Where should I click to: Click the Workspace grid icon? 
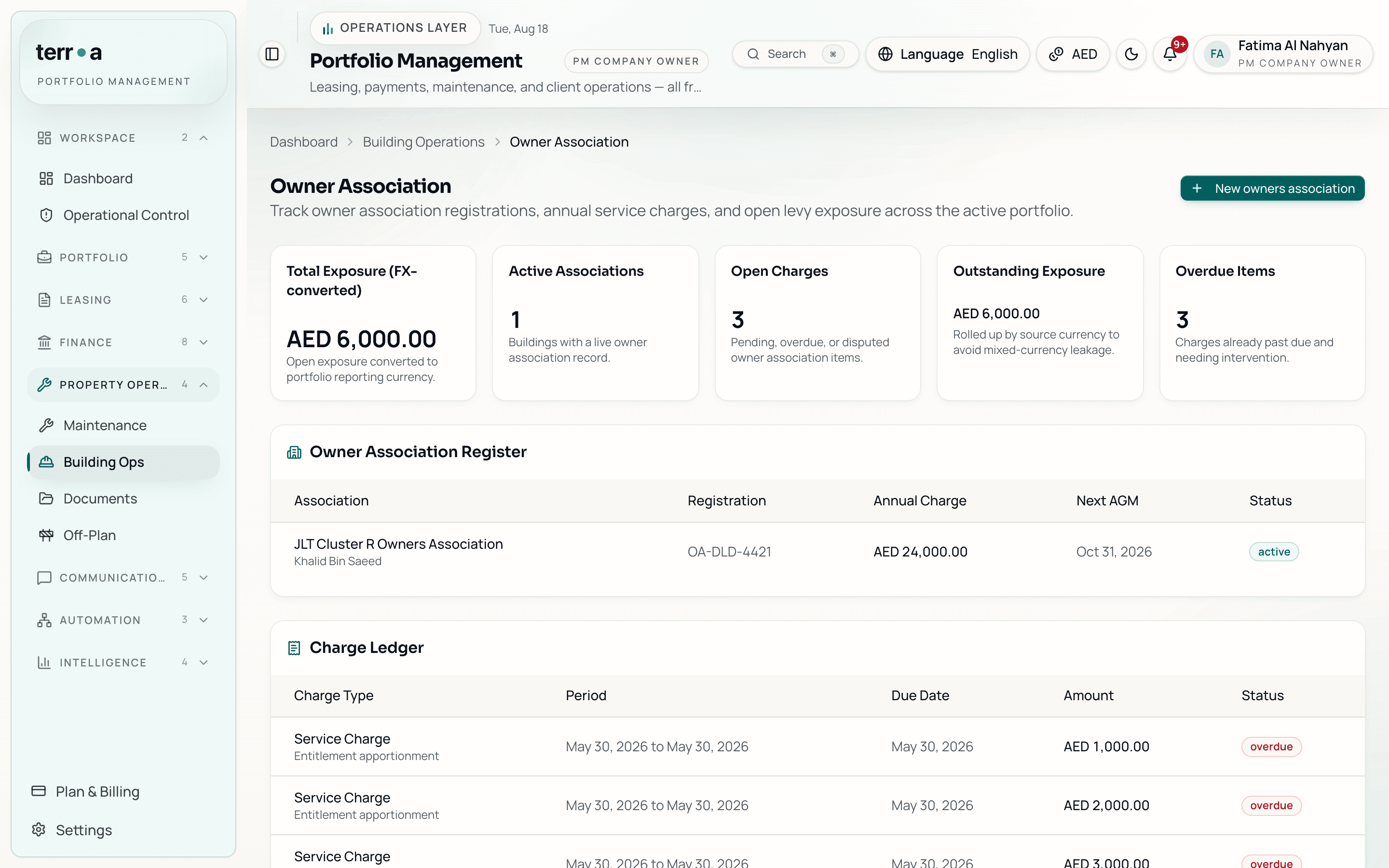[44, 138]
